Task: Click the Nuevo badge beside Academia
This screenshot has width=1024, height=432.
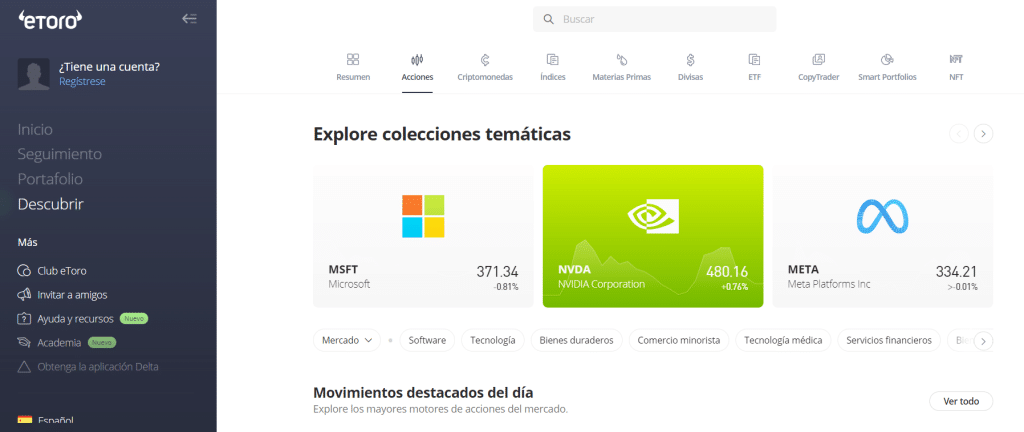Action: [101, 343]
